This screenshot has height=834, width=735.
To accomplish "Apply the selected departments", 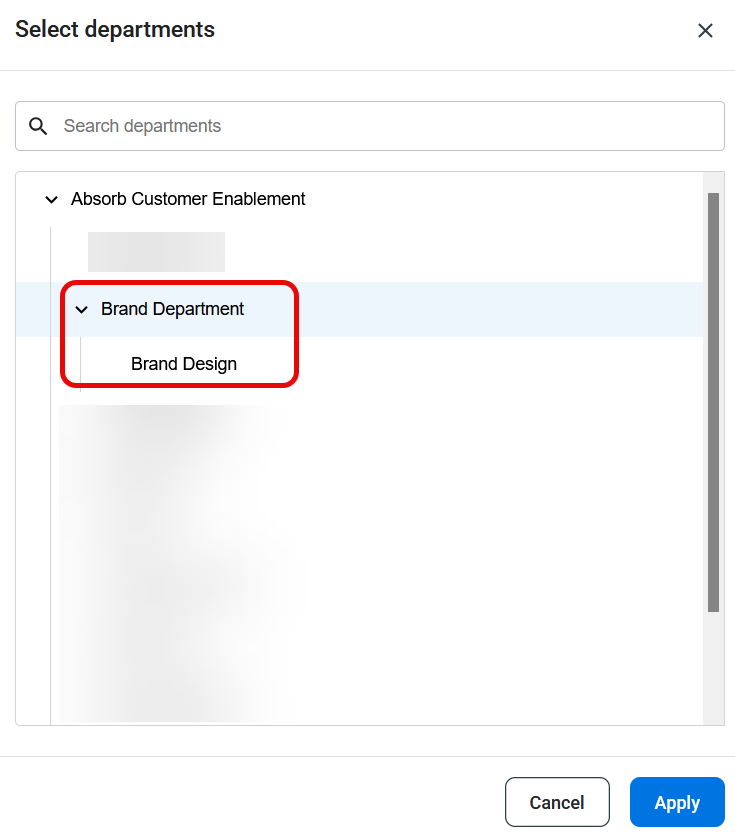I will tap(677, 802).
